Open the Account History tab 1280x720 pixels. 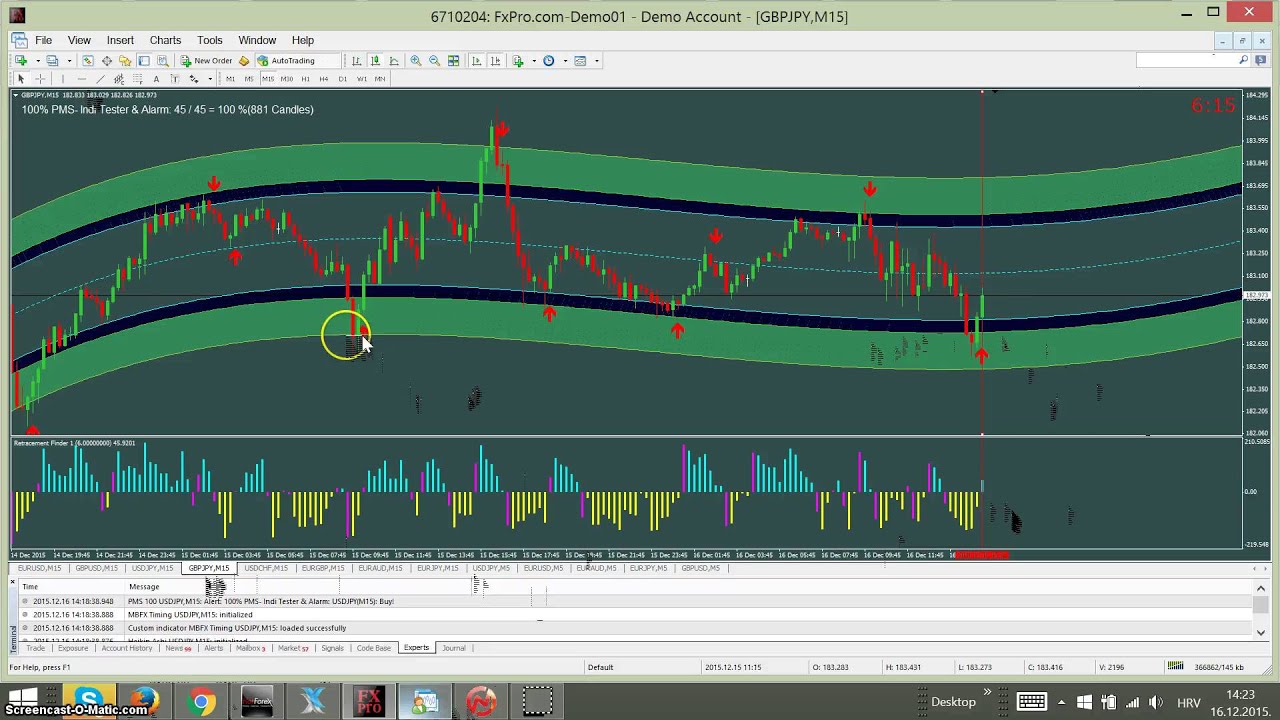[127, 648]
